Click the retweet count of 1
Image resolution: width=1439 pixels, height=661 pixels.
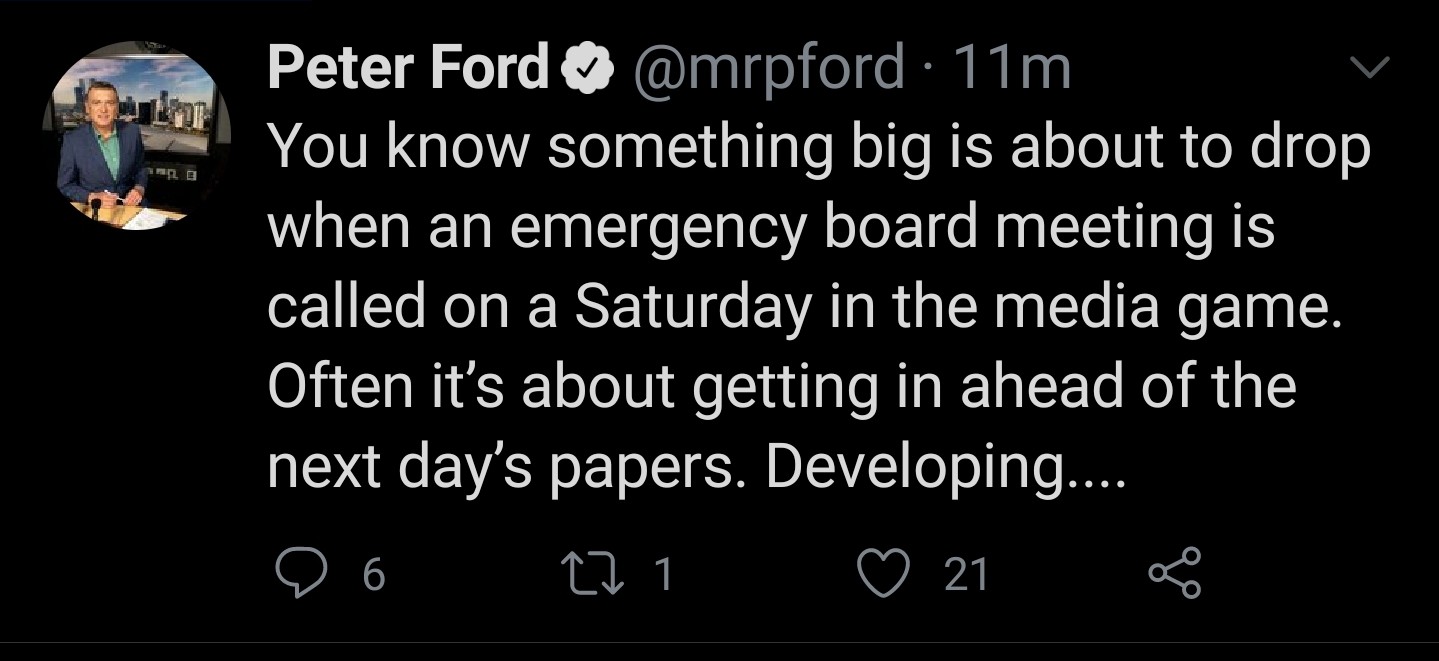point(661,575)
